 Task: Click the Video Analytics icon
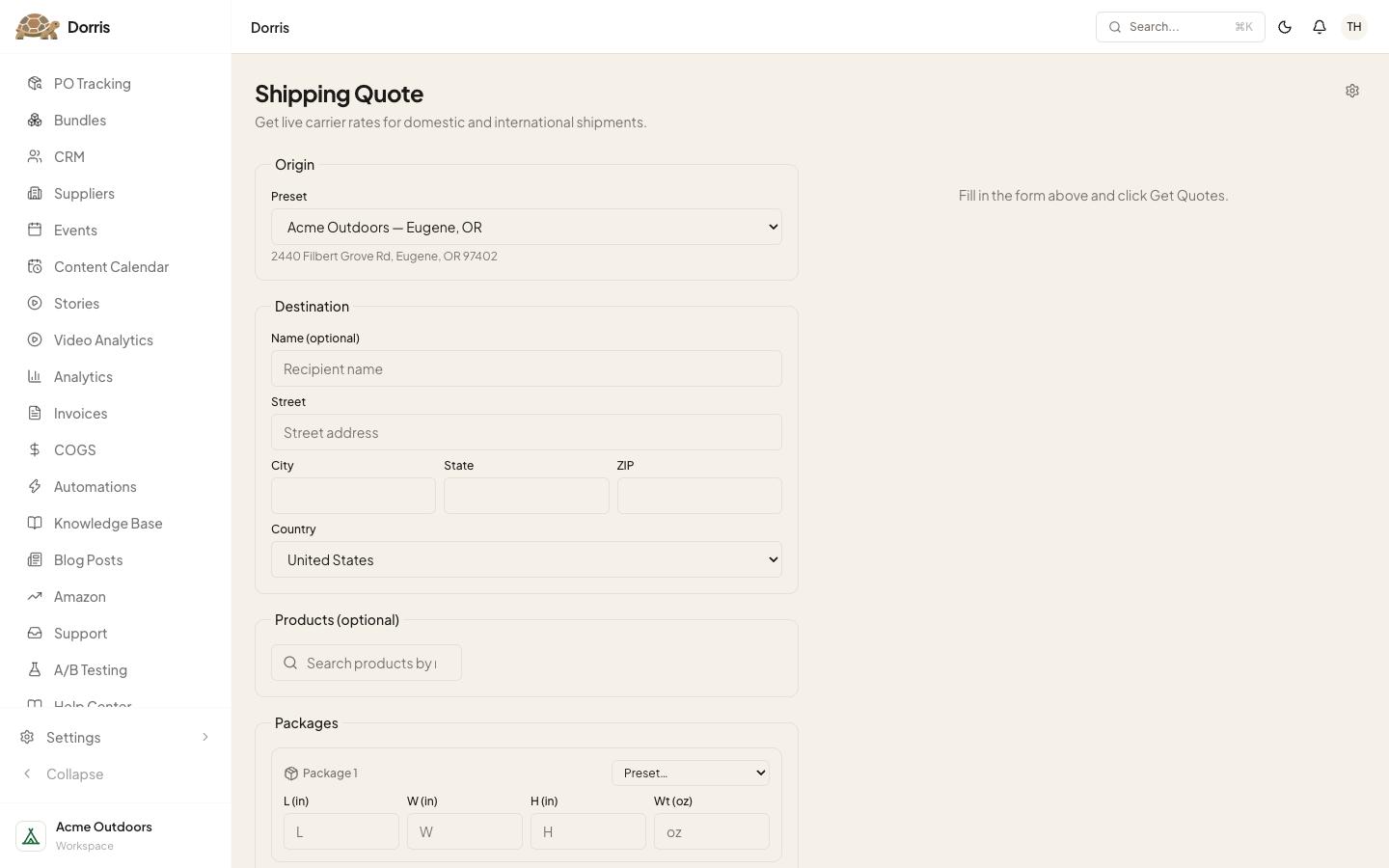pos(35,339)
